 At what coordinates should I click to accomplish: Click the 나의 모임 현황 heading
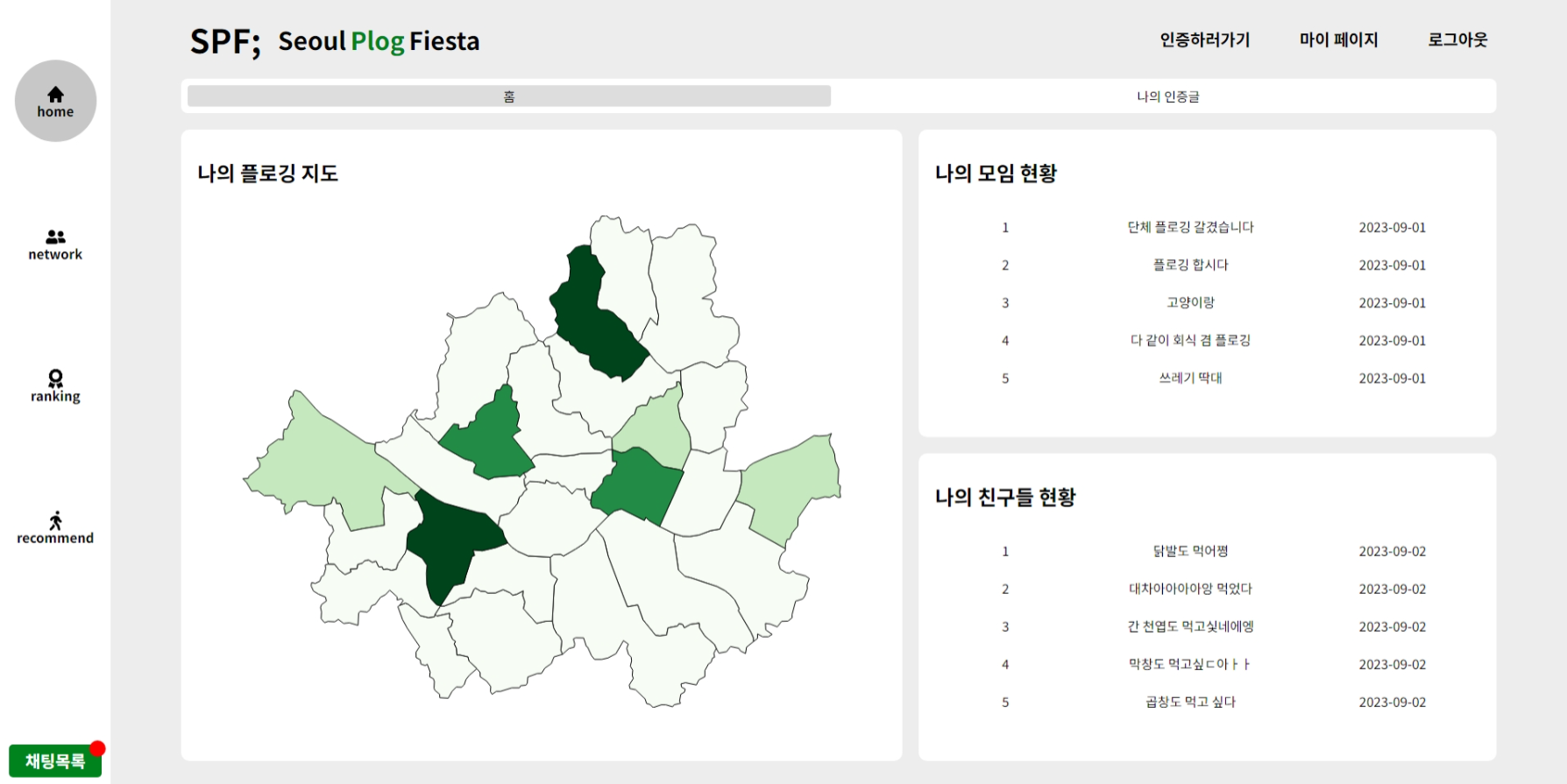tap(996, 173)
